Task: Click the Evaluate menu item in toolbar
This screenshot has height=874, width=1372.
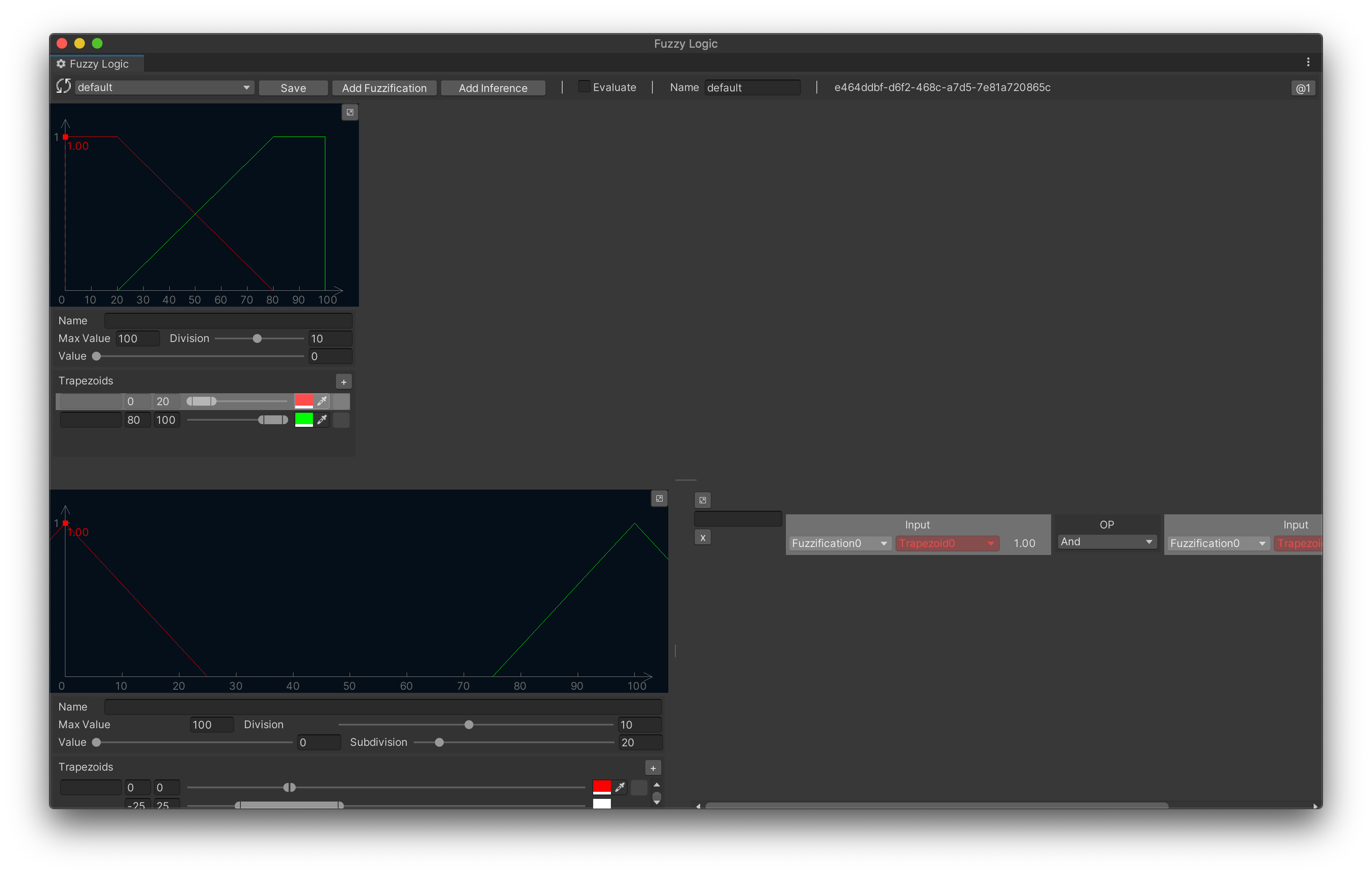Action: (x=614, y=87)
